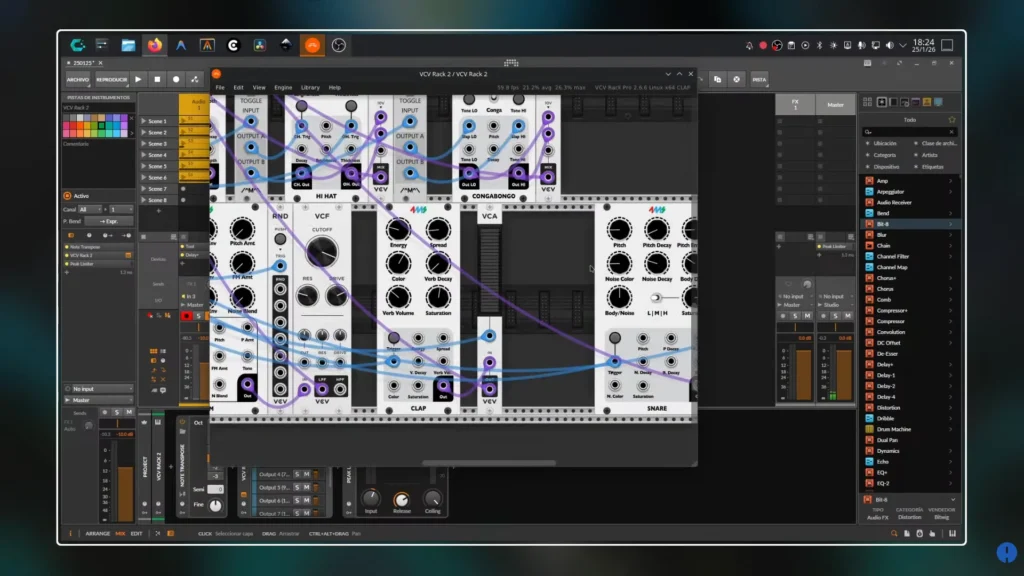
Task: Select the Convolution device in browser
Action: [908, 332]
